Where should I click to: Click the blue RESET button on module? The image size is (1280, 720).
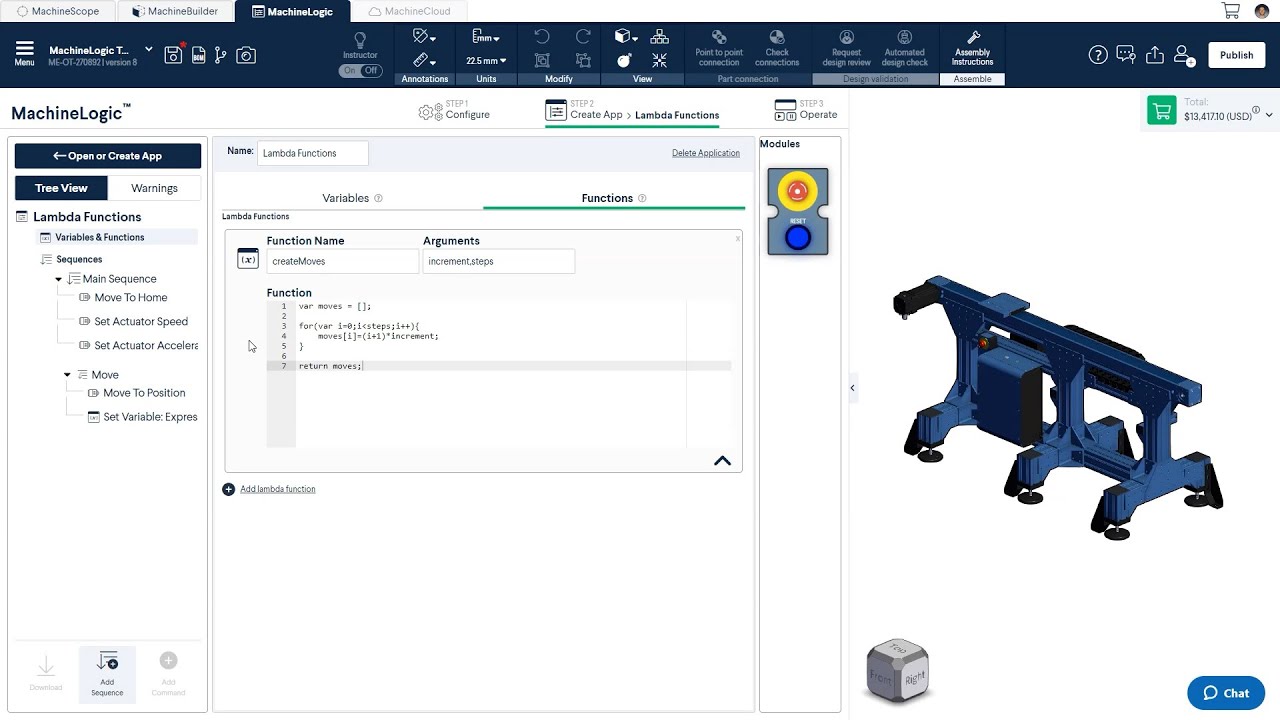point(797,238)
